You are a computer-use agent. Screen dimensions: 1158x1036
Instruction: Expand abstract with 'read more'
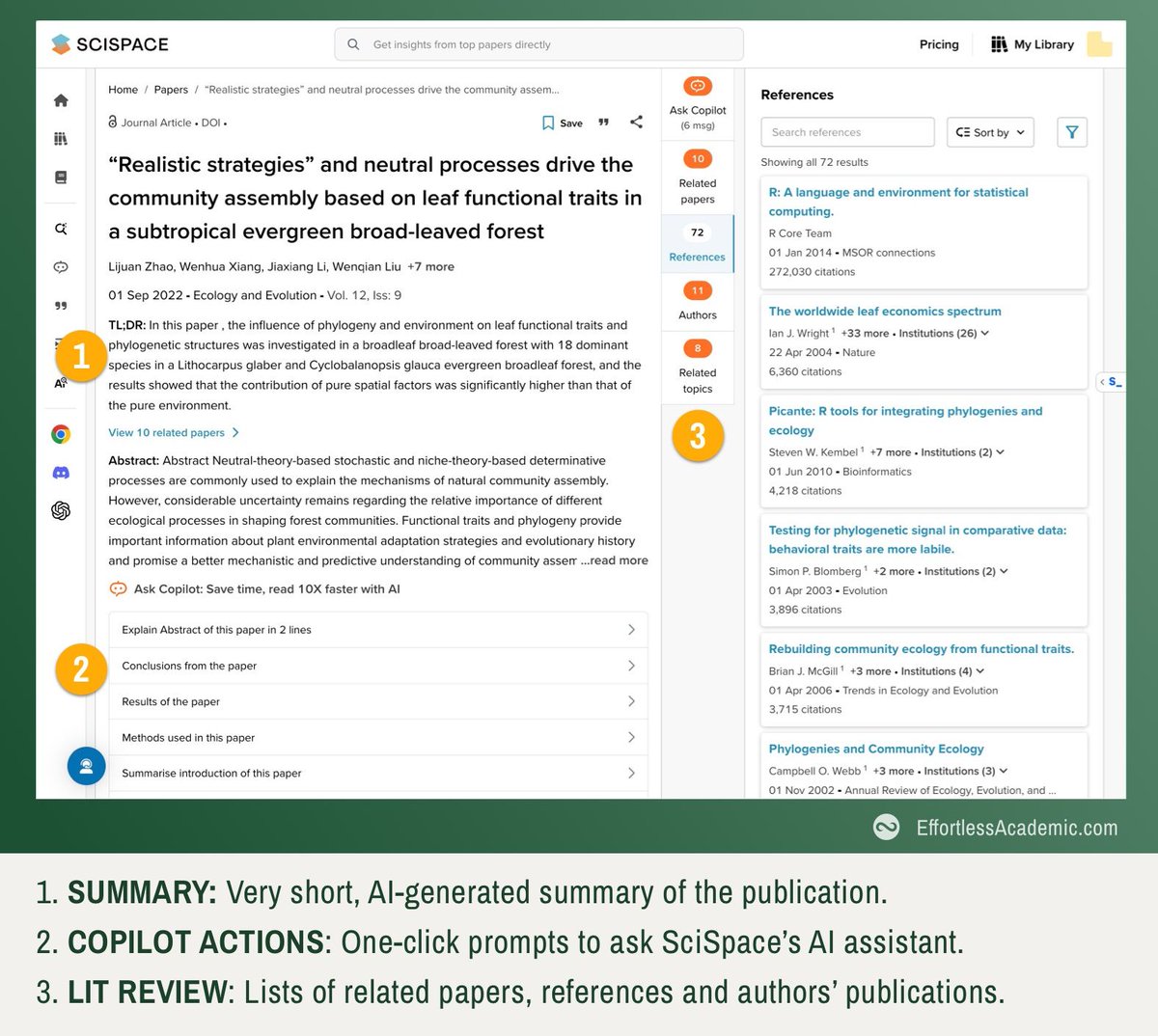coord(615,560)
